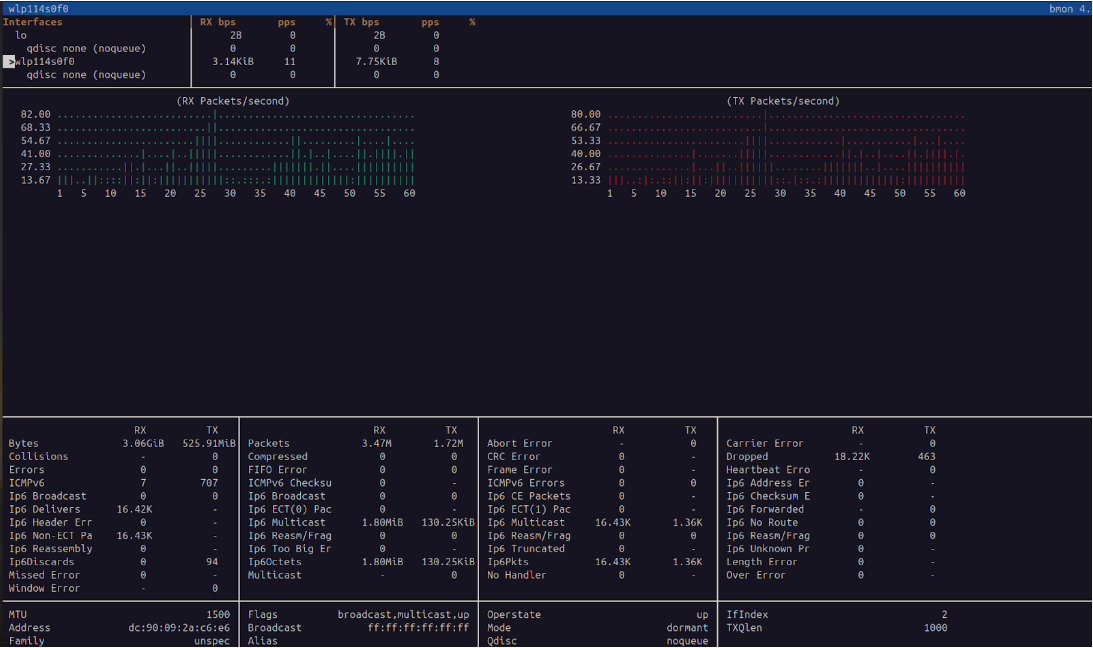The height and width of the screenshot is (648, 1093).
Task: Click the Ip6 No Route label
Action: point(762,523)
